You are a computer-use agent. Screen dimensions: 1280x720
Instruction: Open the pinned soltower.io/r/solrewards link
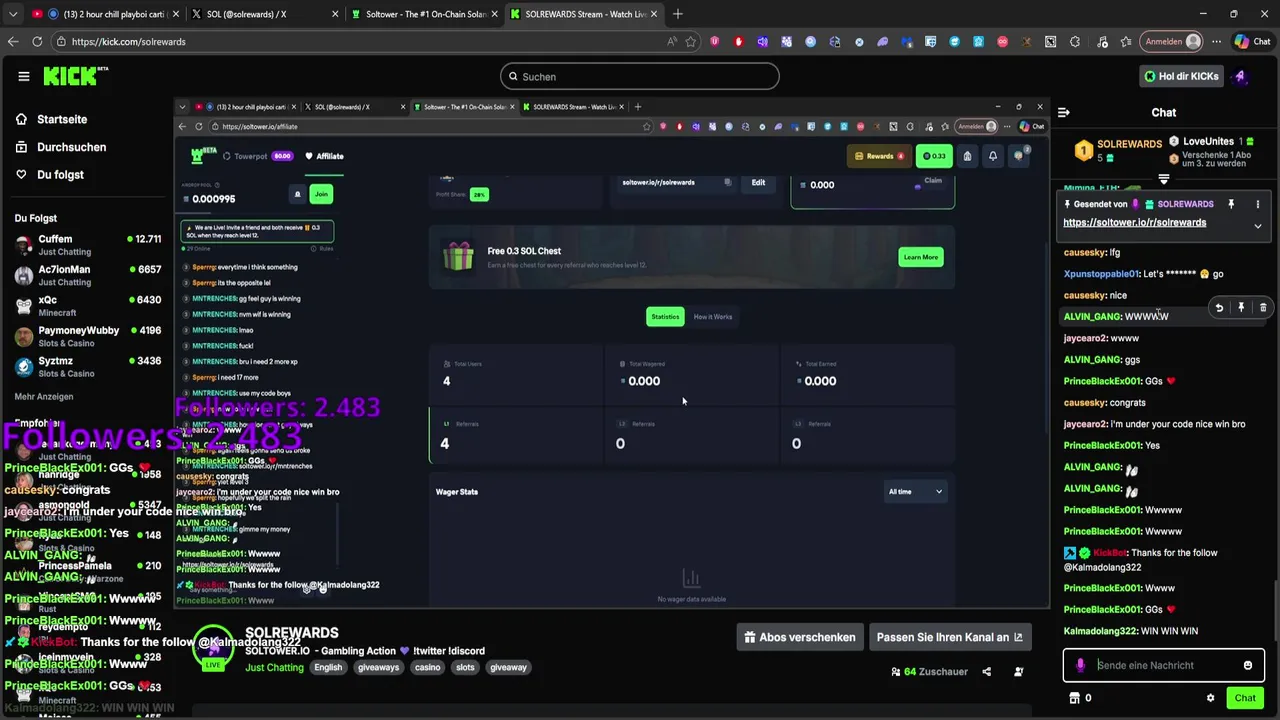(1134, 222)
